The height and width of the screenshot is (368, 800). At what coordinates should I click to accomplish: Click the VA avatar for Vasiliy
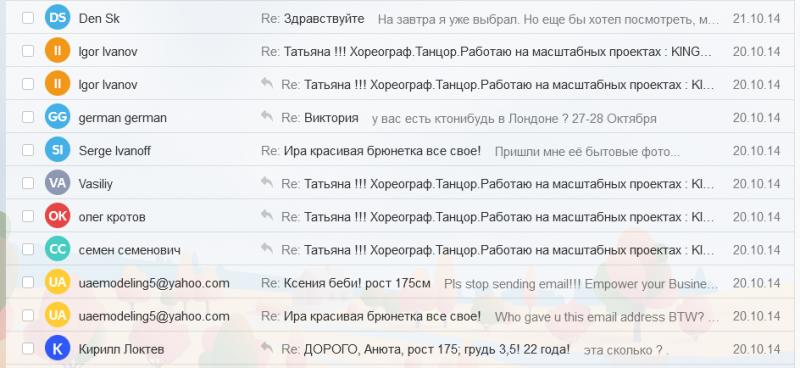[x=57, y=183]
